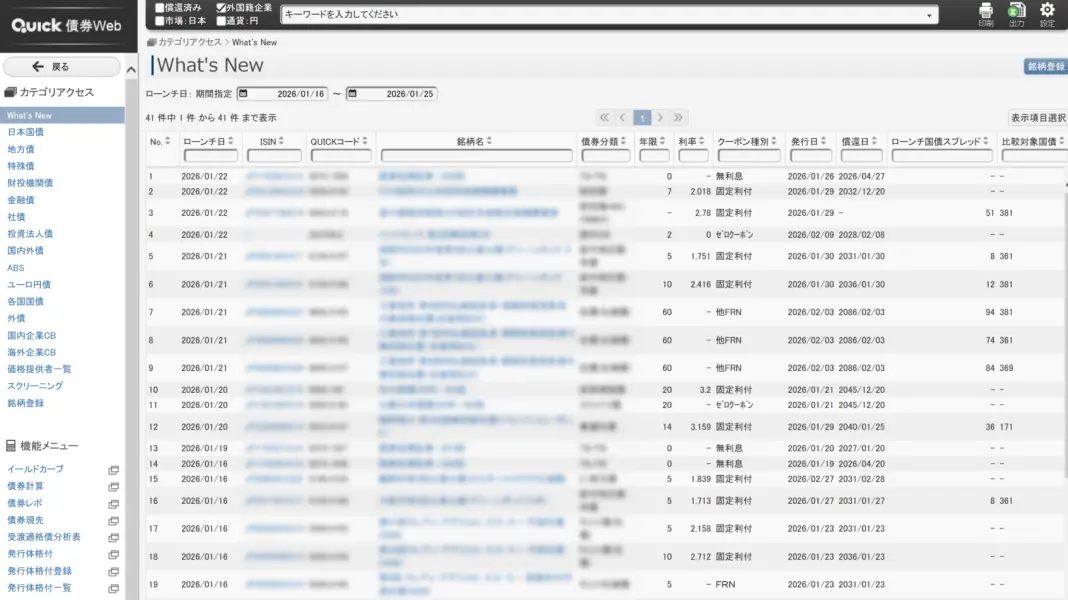Click the 償還日 column filter field
The image size is (1068, 600).
coord(861,156)
